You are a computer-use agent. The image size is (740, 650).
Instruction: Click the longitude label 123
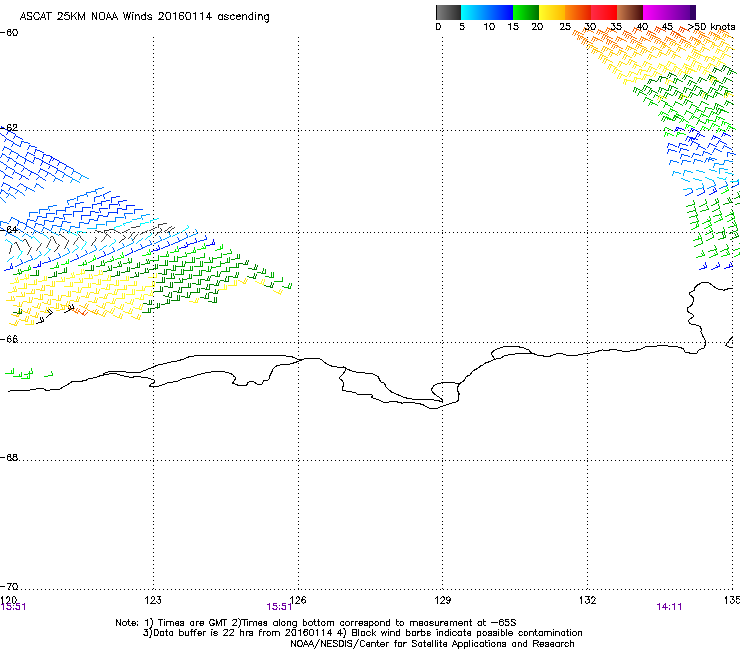click(153, 600)
